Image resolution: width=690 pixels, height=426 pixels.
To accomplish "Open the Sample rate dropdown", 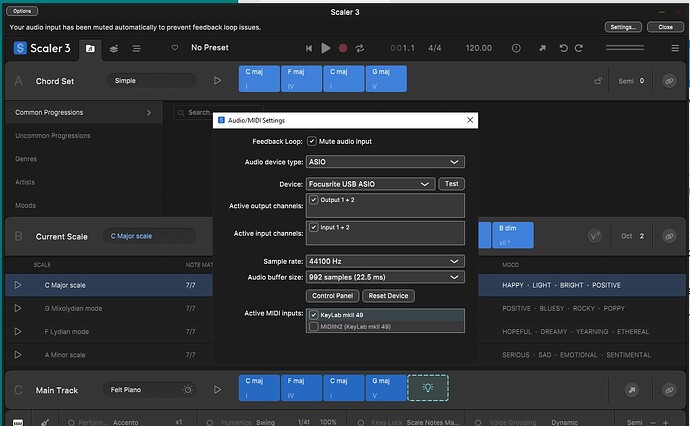I will (385, 261).
